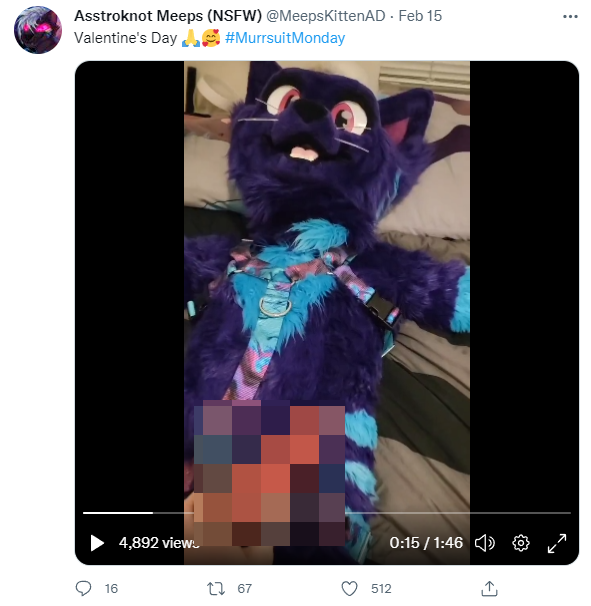This screenshot has height=606, width=591.
Task: Mute the video with the speaker icon
Action: pos(485,543)
